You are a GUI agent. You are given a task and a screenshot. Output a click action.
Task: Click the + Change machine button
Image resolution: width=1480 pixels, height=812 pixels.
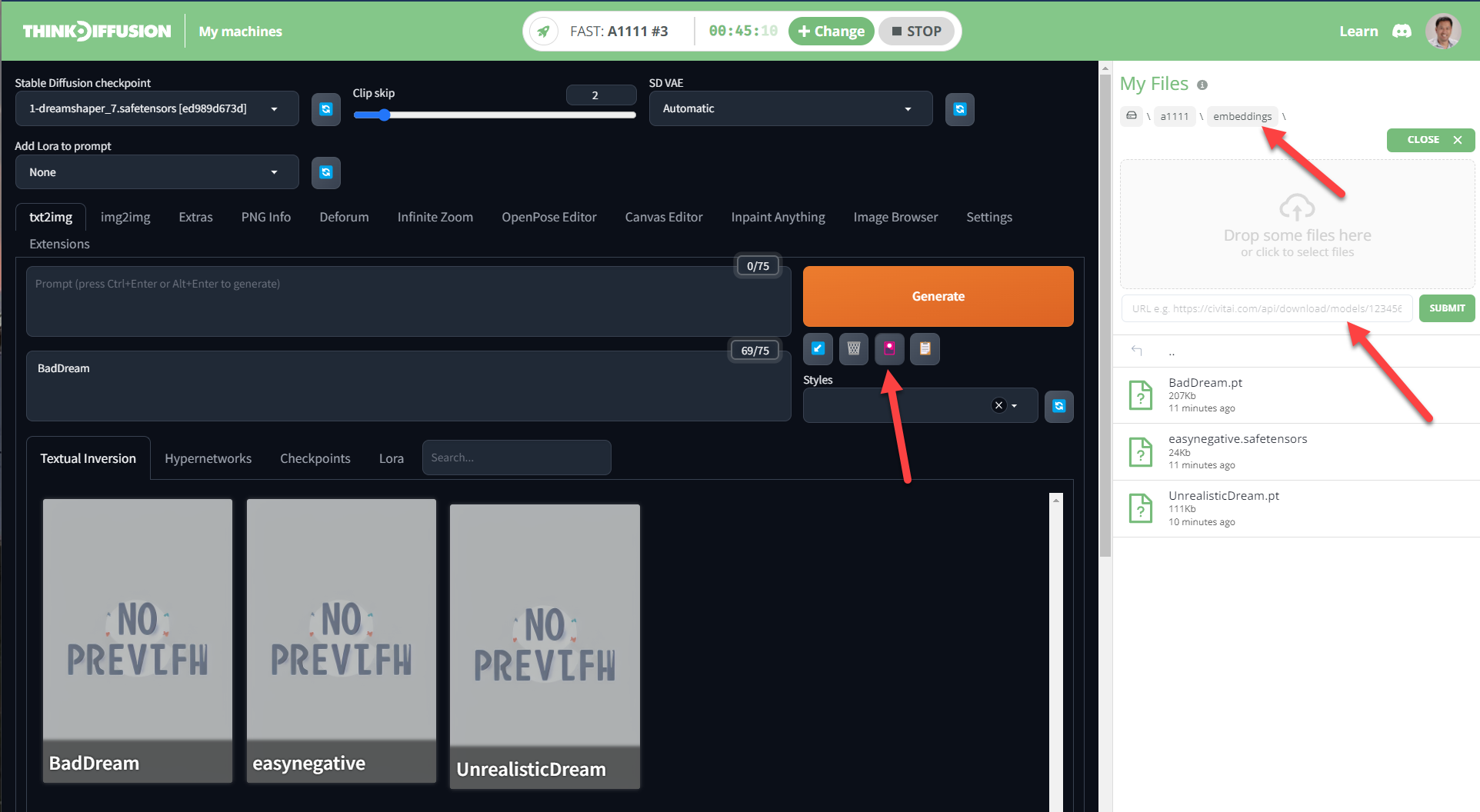[x=832, y=32]
